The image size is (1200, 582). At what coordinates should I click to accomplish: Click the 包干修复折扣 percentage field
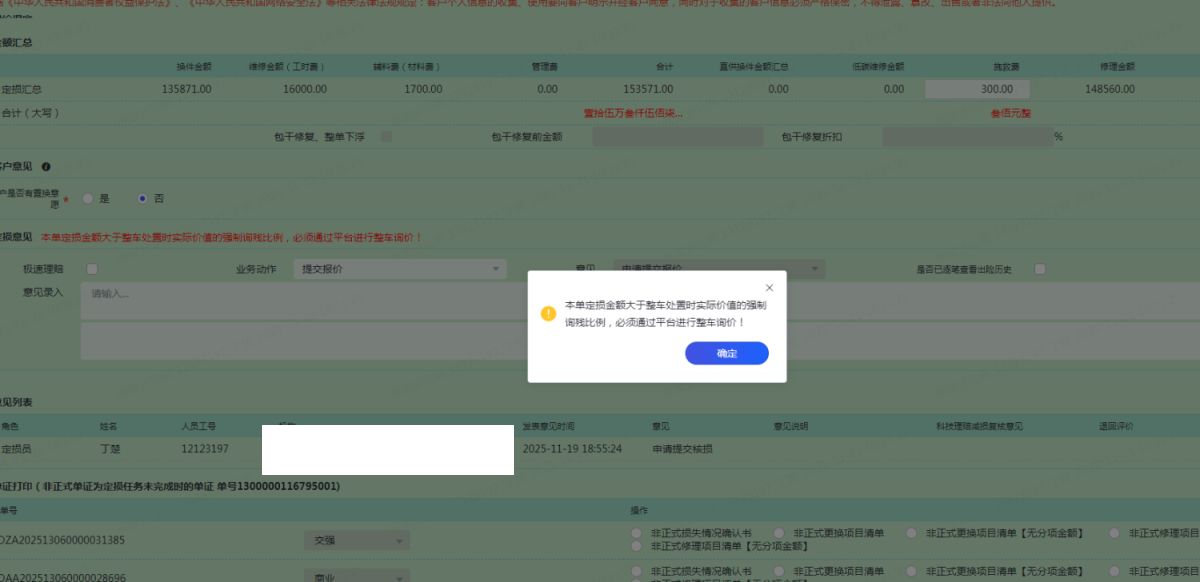[966, 137]
